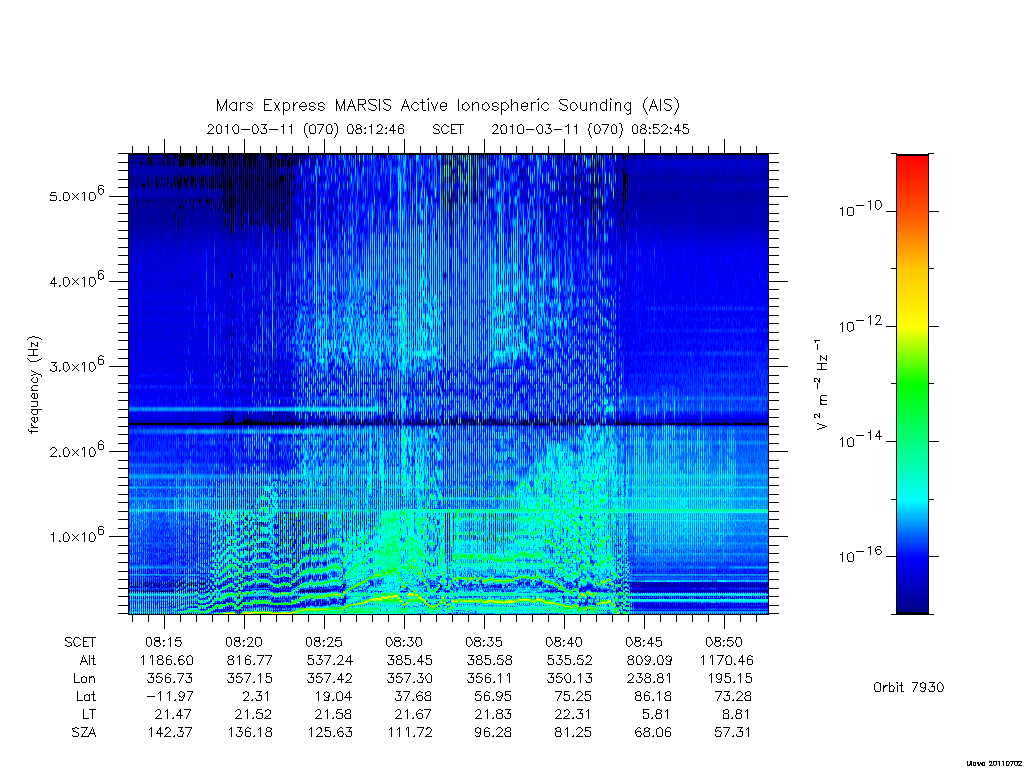
Task: Click longitude value "238.81"
Action: (x=649, y=679)
